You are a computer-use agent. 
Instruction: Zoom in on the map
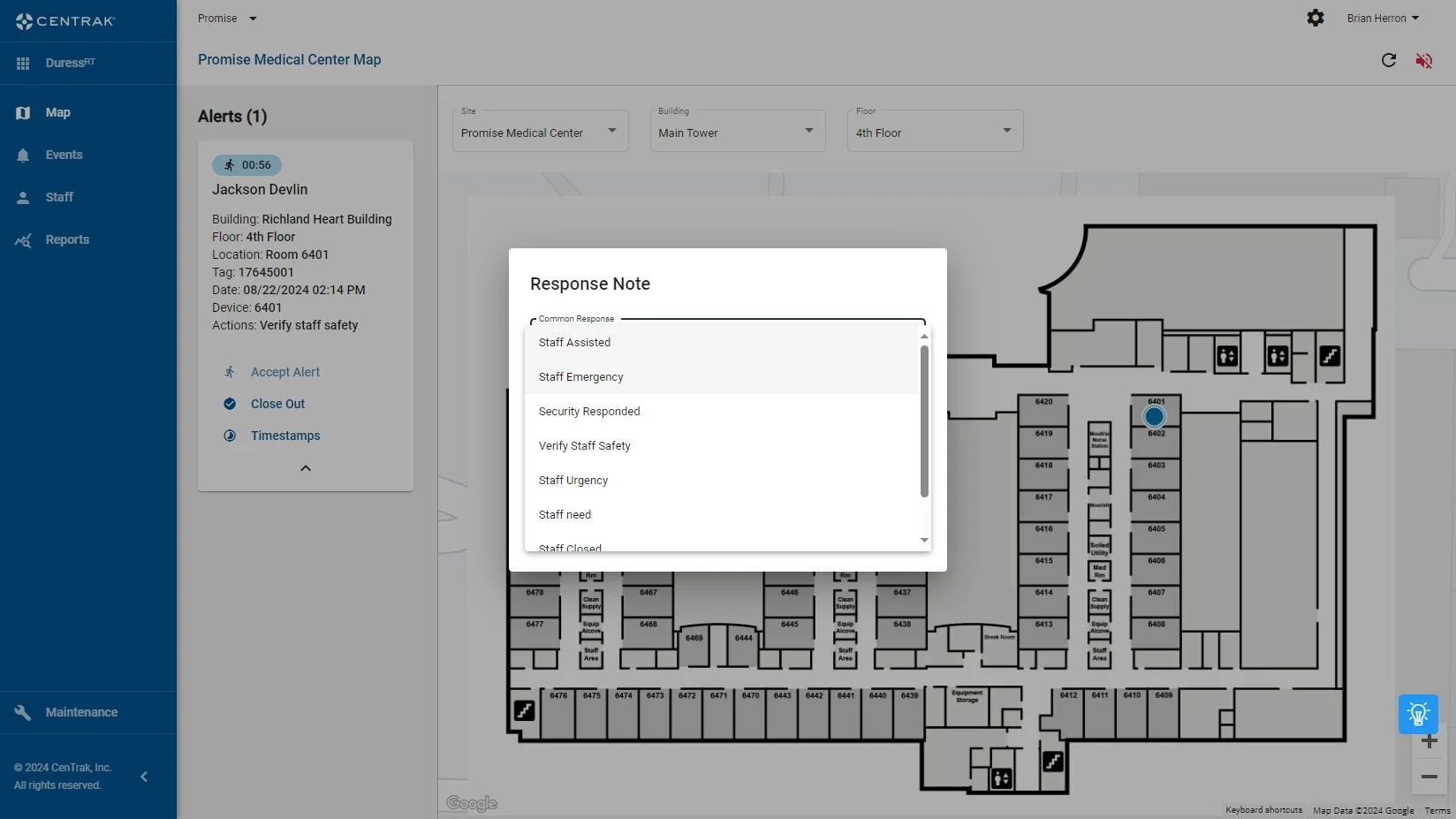coord(1429,741)
